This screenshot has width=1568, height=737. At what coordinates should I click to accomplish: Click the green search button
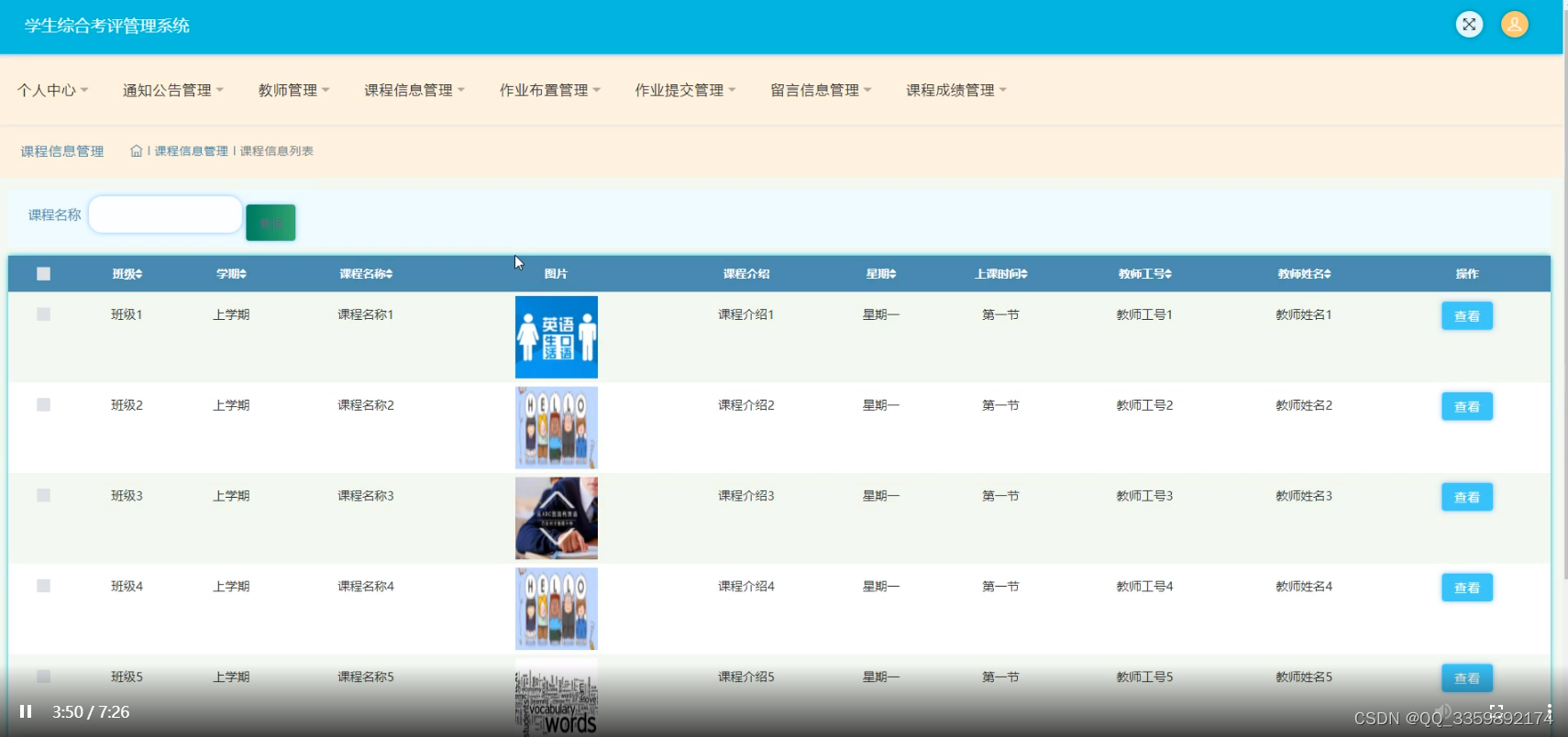coord(271,223)
